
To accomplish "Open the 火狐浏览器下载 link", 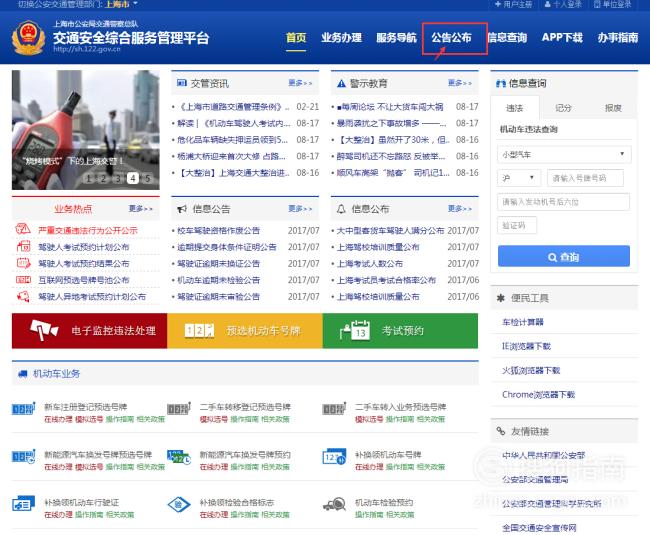I will click(531, 370).
